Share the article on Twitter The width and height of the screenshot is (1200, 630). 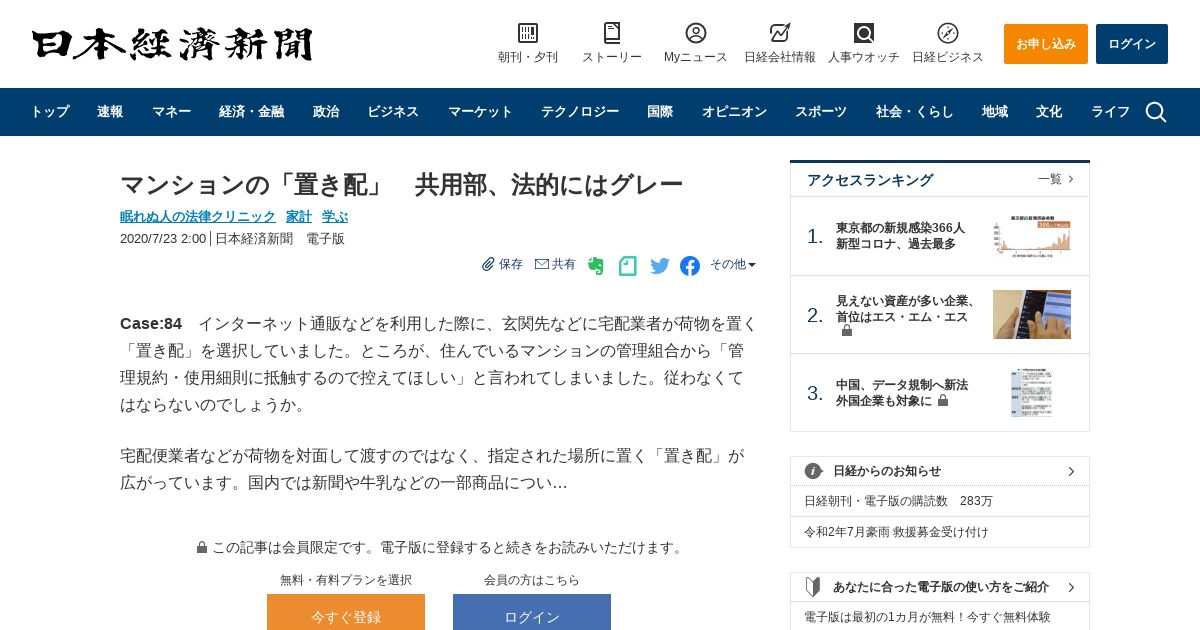point(660,266)
